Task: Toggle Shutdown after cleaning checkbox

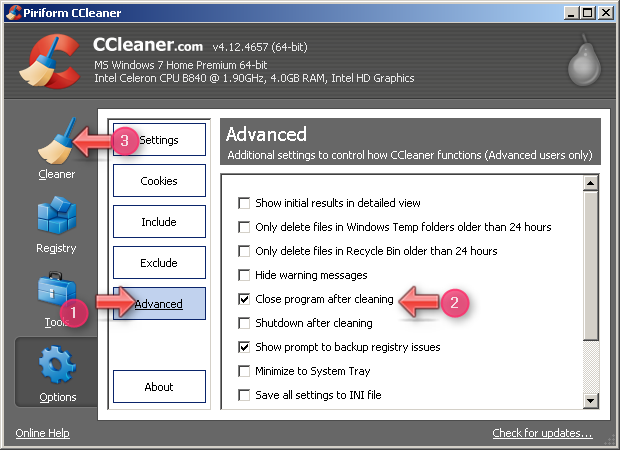Action: (x=244, y=323)
